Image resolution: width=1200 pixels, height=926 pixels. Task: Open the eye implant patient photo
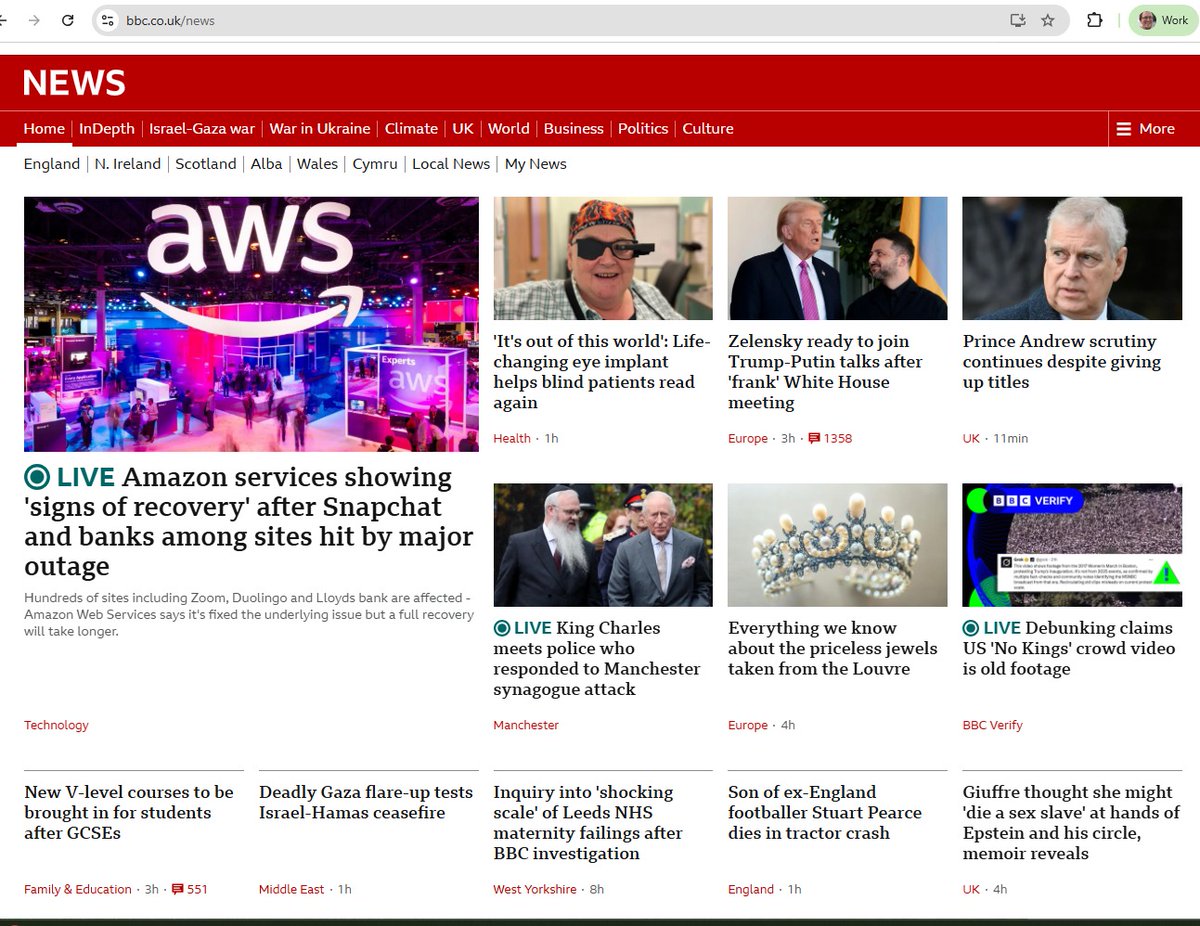[x=603, y=258]
